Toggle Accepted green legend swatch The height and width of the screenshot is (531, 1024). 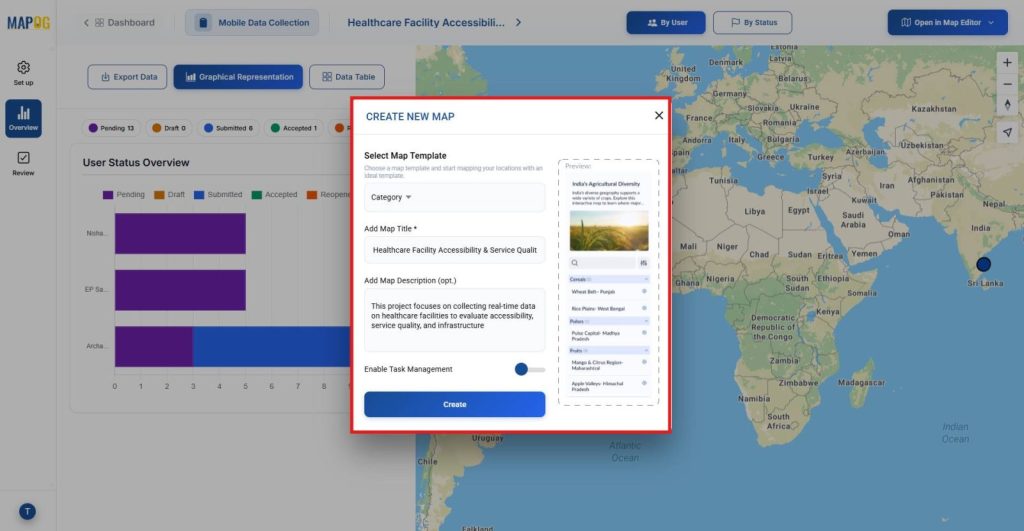pos(257,195)
